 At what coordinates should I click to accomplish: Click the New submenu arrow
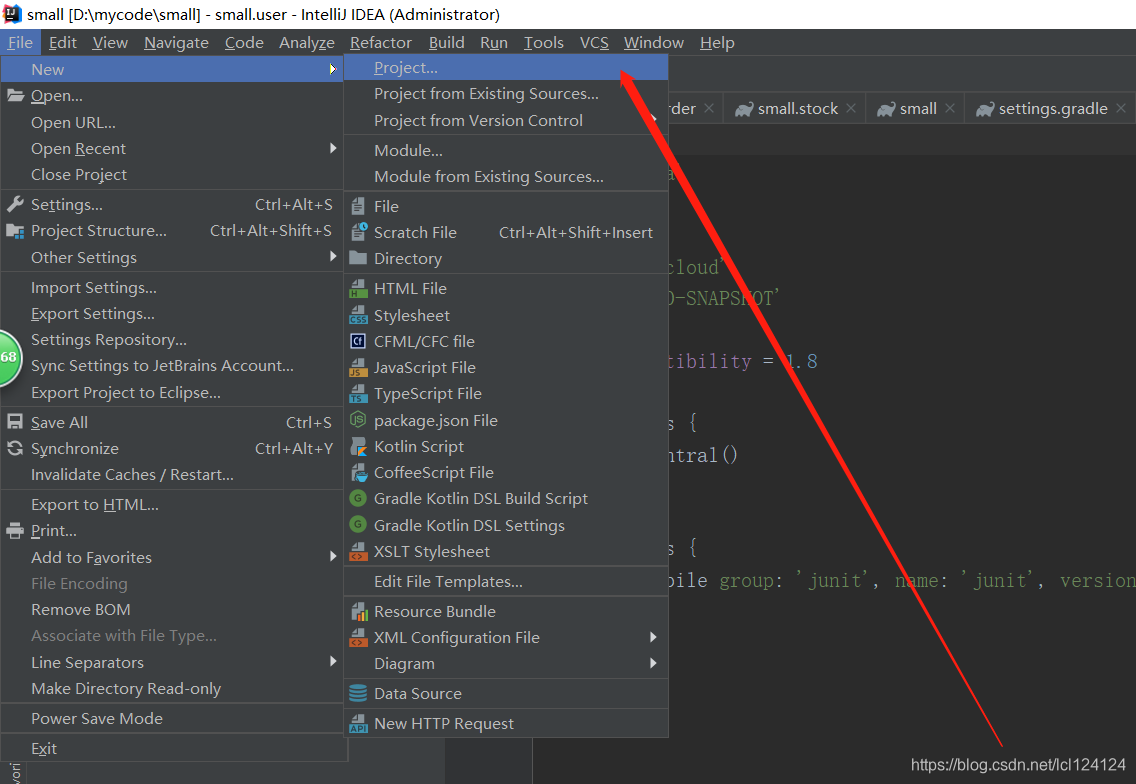(x=333, y=69)
